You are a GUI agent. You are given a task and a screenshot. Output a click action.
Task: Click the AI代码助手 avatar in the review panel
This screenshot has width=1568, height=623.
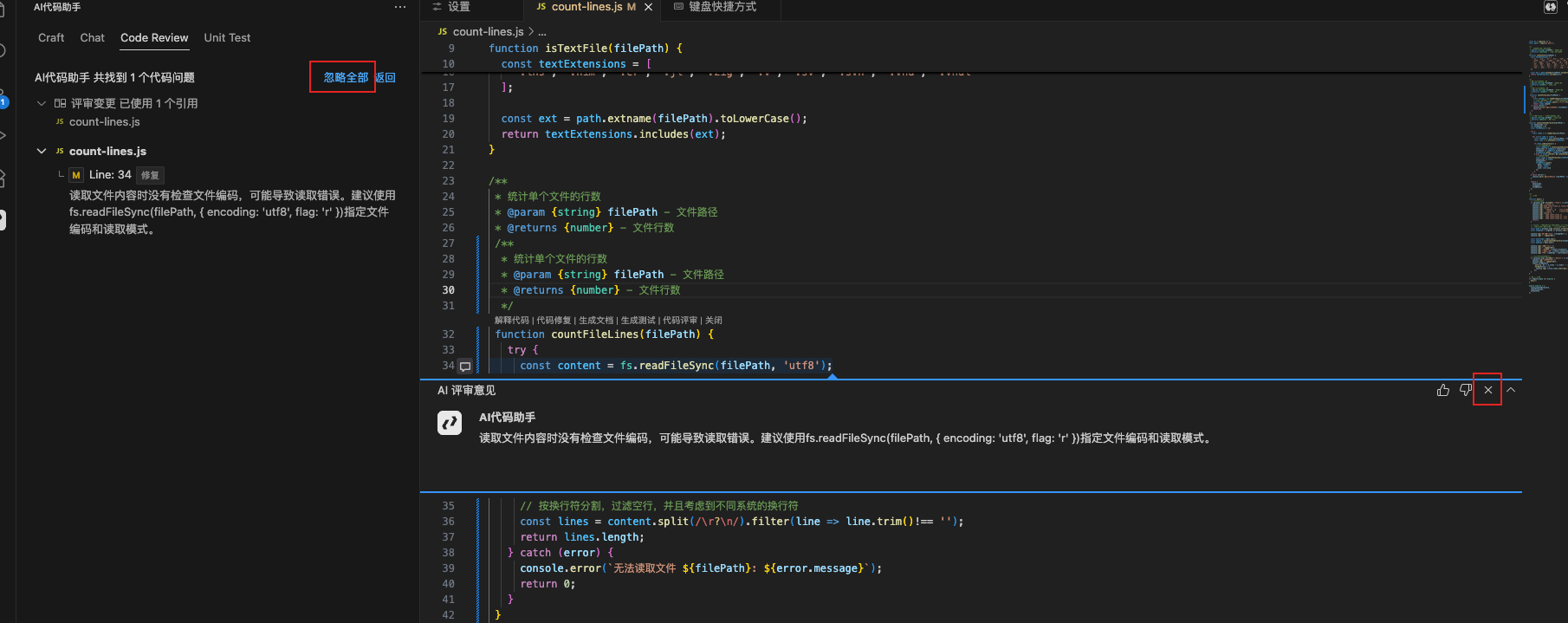pyautogui.click(x=450, y=423)
